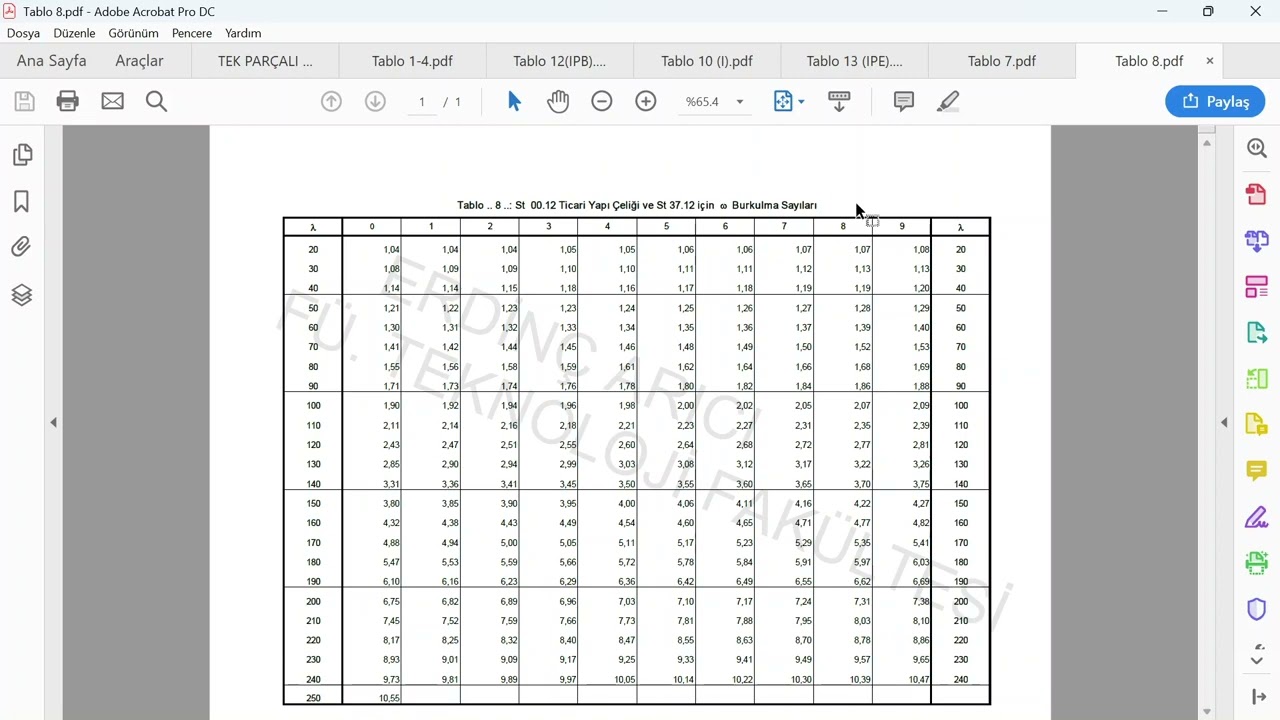Viewport: 1280px width, 720px height.
Task: Go to previous page arrow
Action: 331,101
